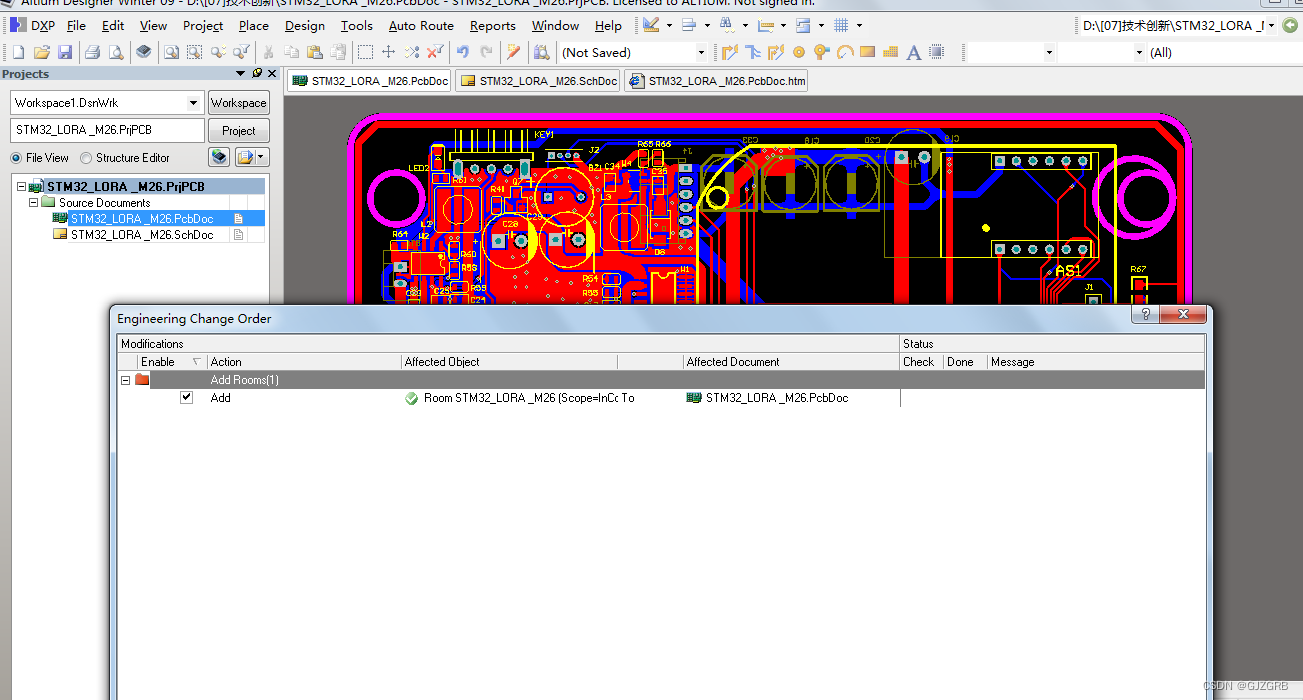Uncheck the Add Room modification checkbox
This screenshot has width=1303, height=700.
[x=186, y=397]
